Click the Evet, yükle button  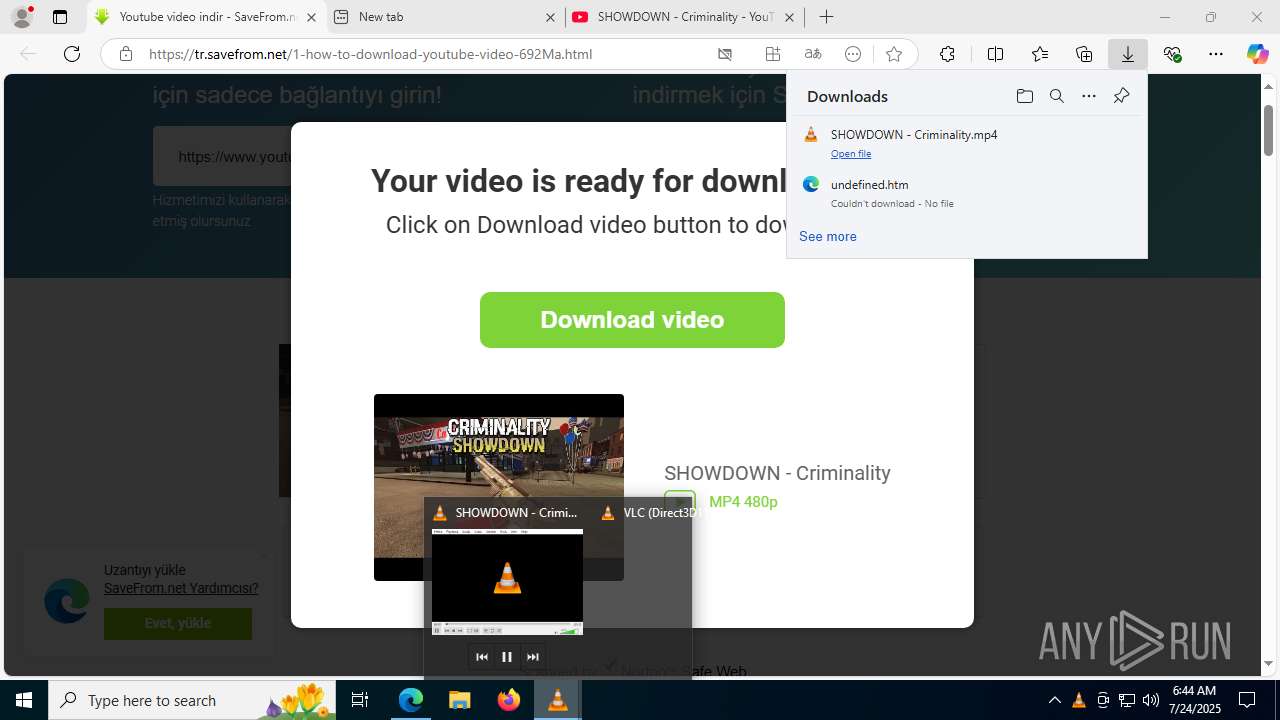[x=178, y=623]
